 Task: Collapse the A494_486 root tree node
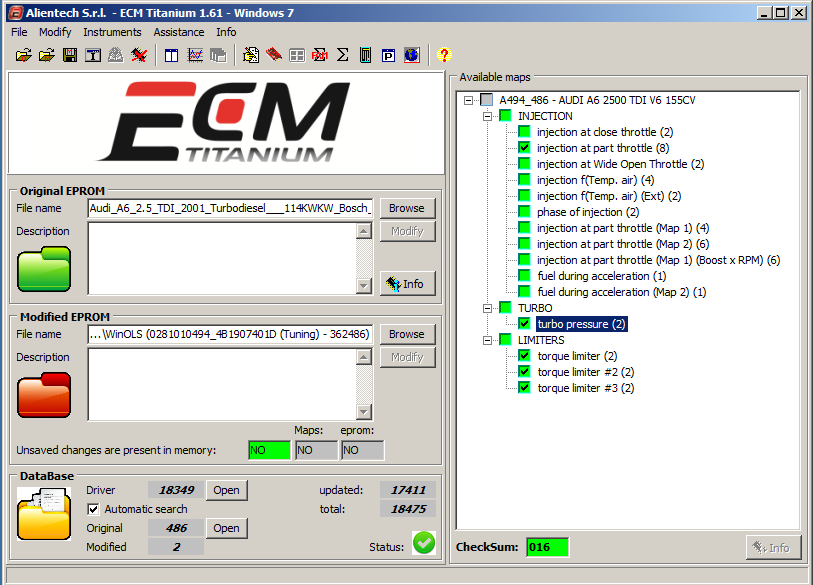click(469, 100)
